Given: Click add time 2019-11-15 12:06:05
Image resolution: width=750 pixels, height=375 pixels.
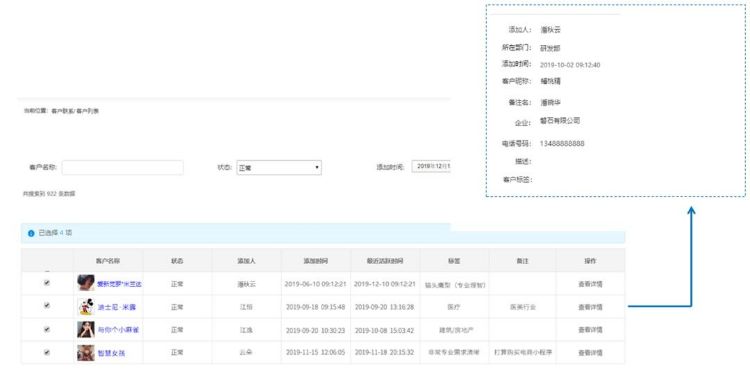Looking at the screenshot, I should [315, 353].
